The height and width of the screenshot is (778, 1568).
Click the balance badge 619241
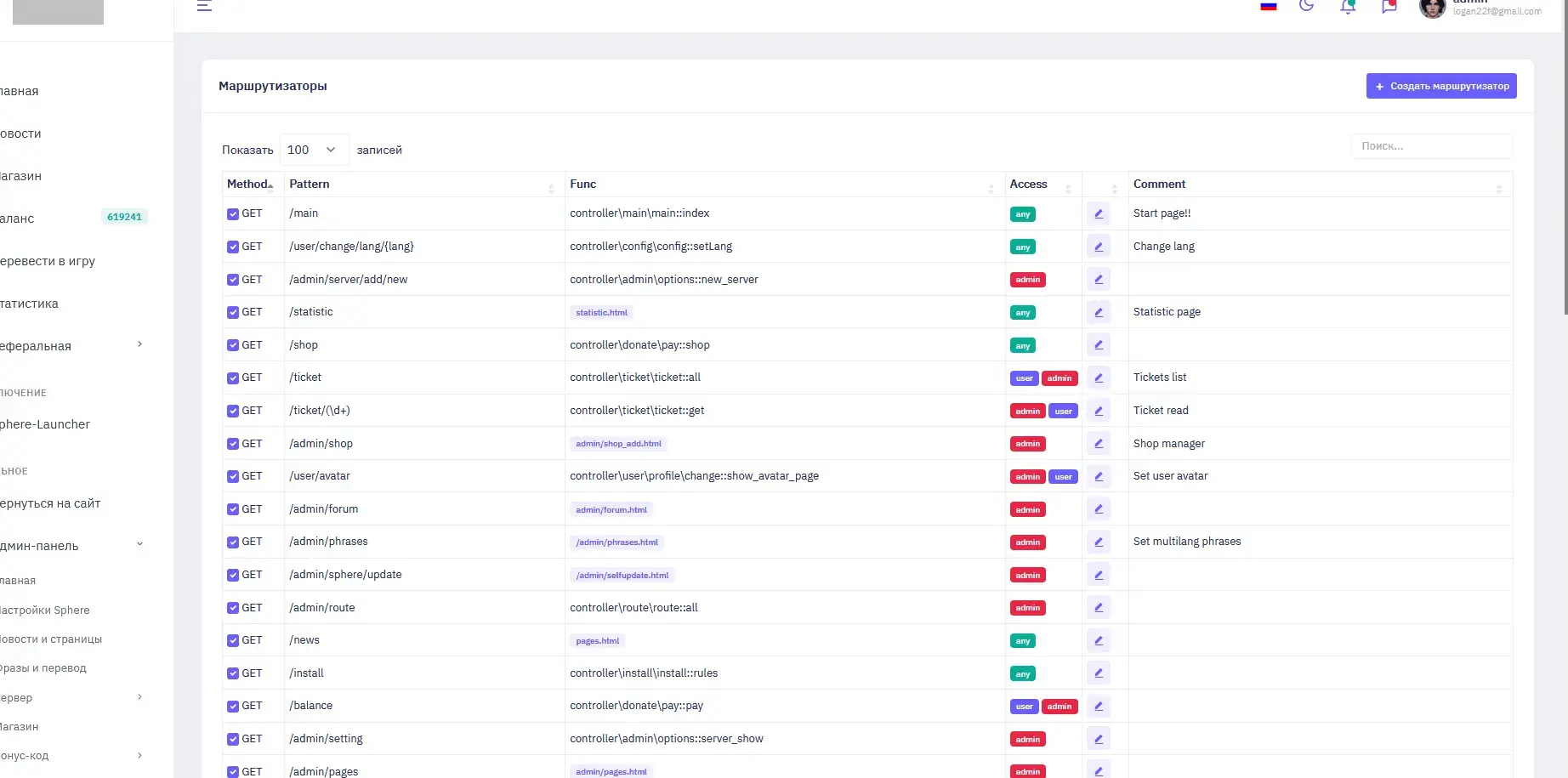(124, 217)
